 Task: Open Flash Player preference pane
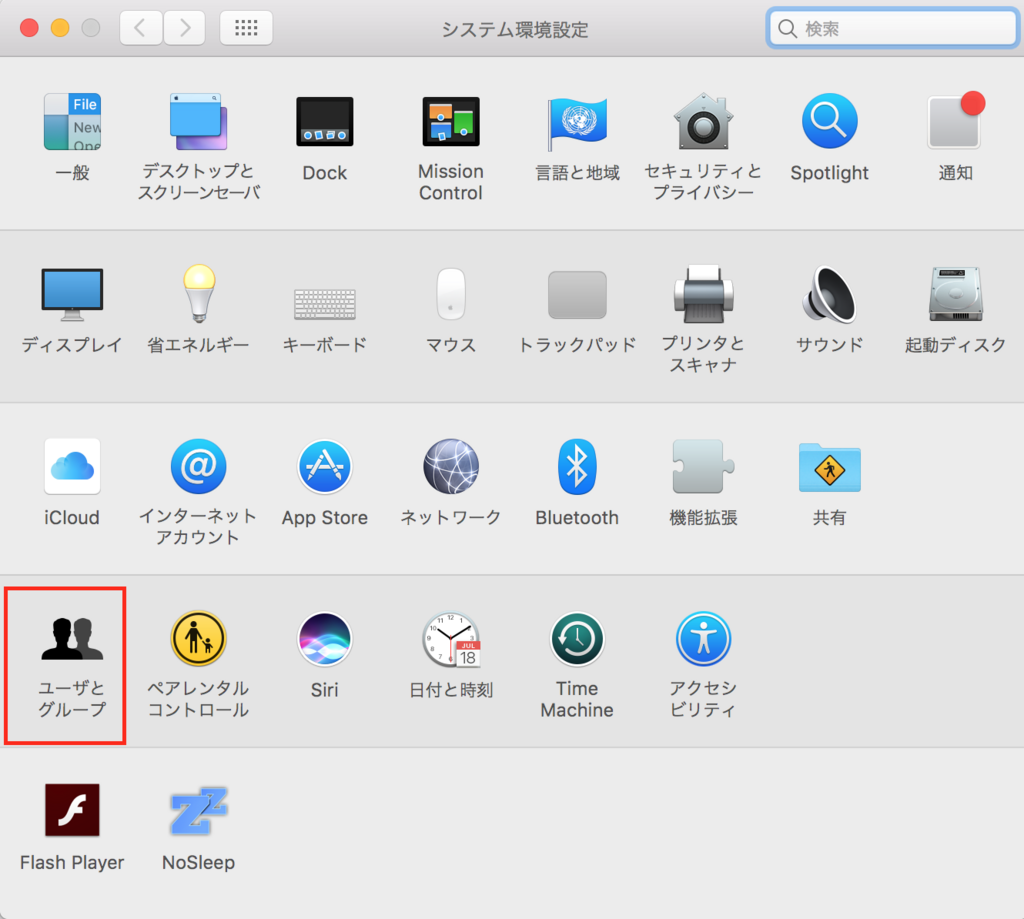pyautogui.click(x=72, y=810)
